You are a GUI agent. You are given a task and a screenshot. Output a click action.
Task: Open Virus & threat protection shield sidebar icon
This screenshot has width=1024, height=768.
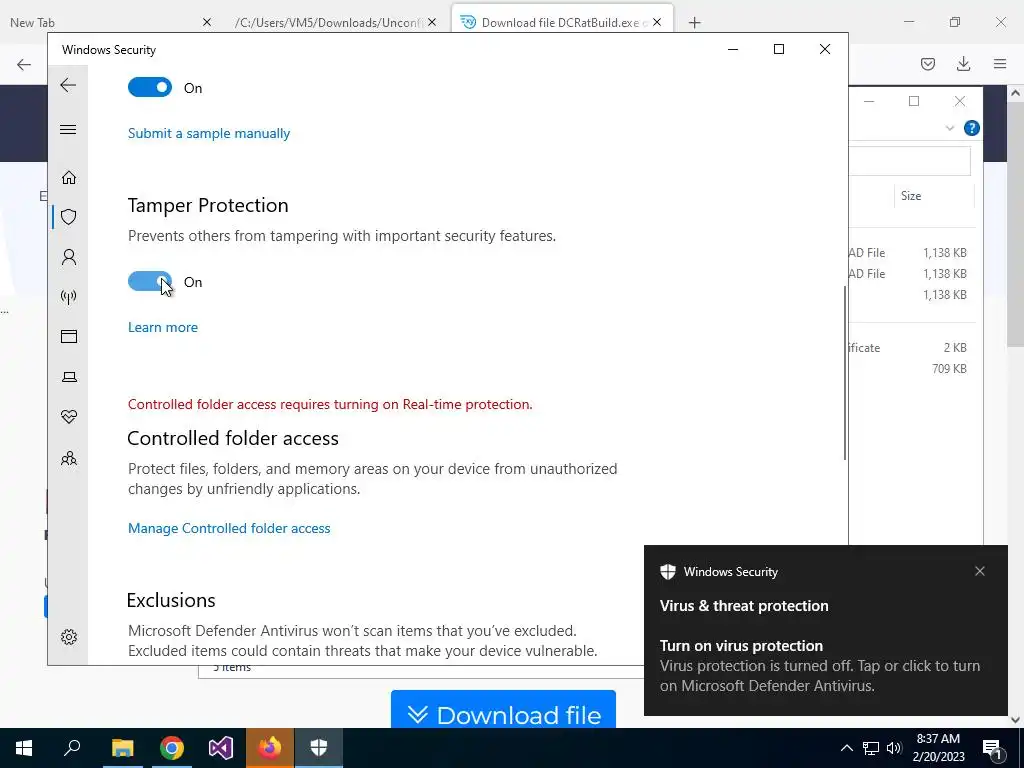pyautogui.click(x=69, y=217)
